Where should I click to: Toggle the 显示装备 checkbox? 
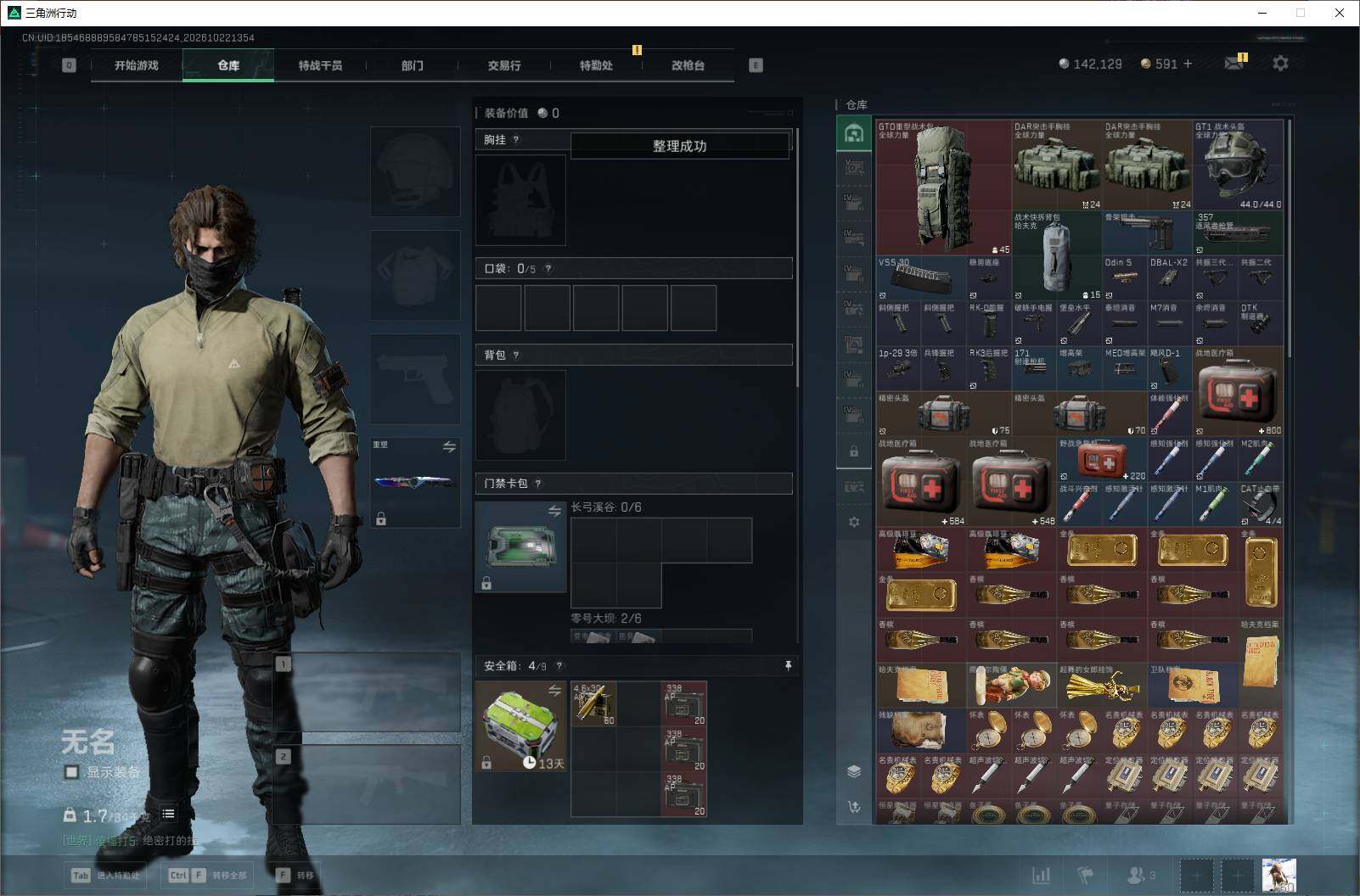[72, 772]
